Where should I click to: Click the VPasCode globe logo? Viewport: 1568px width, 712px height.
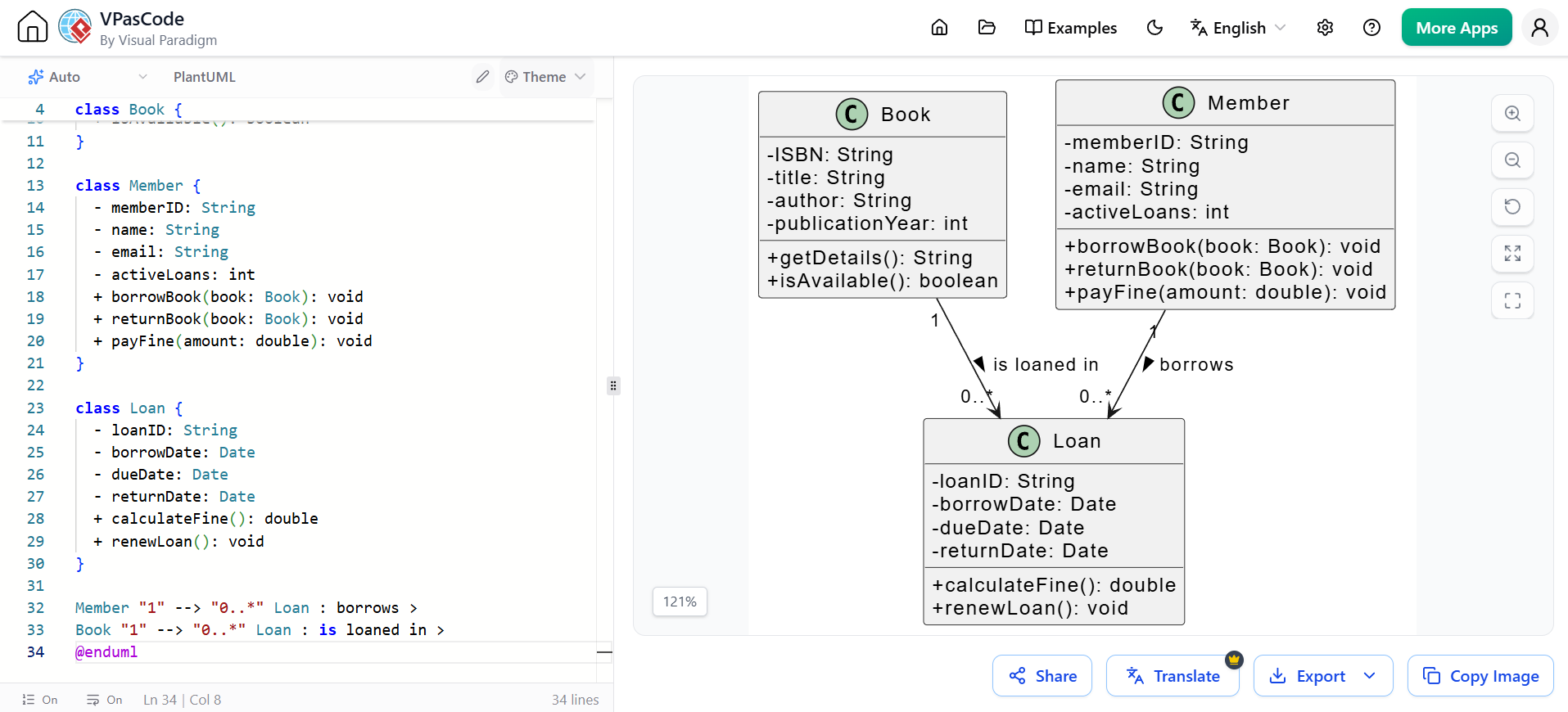pos(75,27)
